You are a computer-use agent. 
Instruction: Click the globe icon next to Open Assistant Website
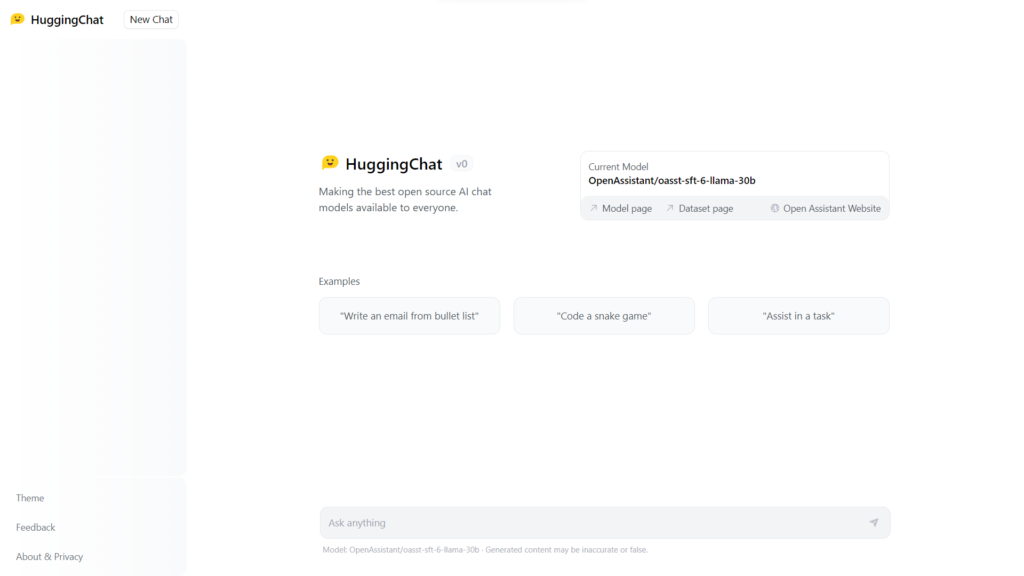click(774, 208)
